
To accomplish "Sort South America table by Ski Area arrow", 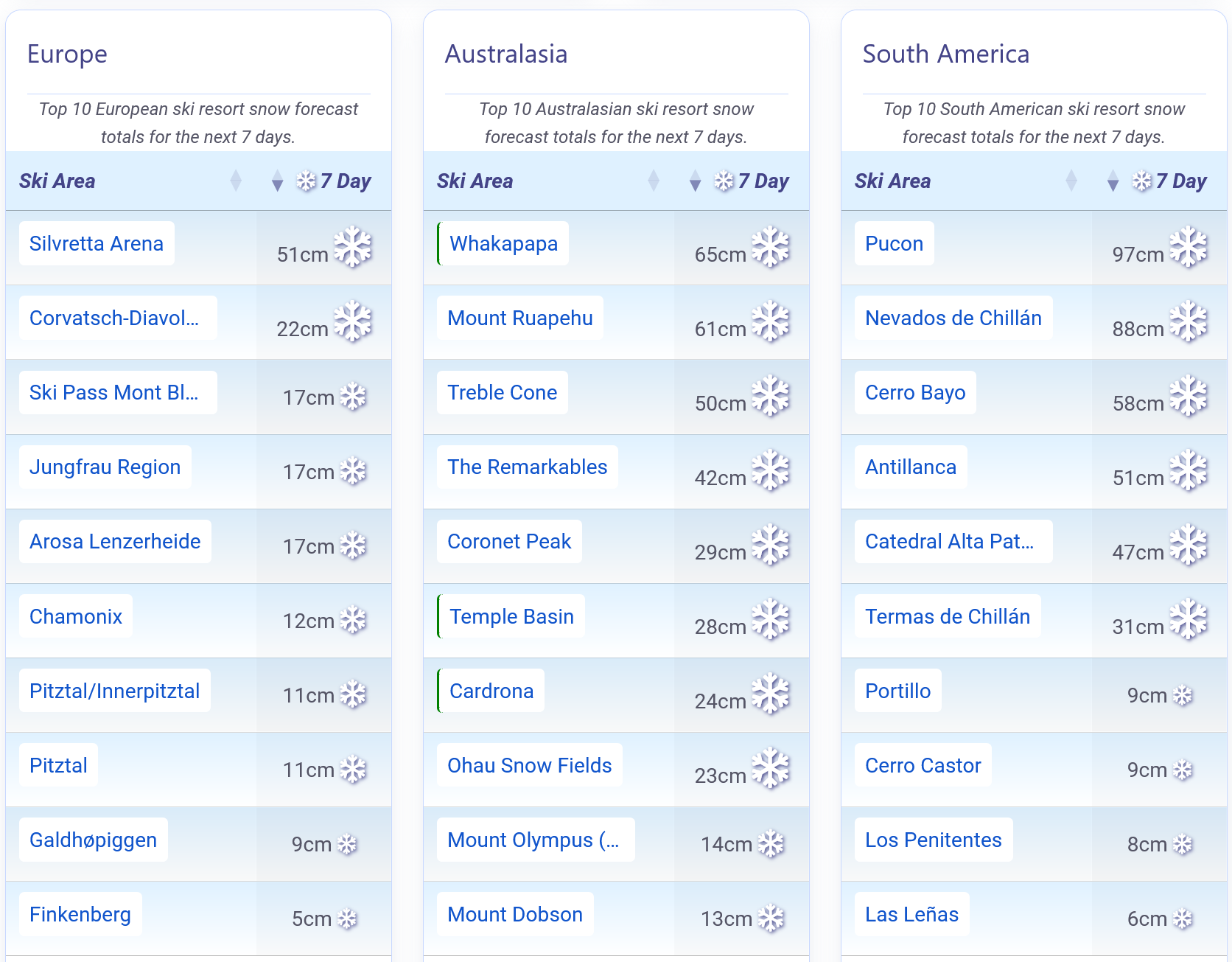I will pos(1071,181).
